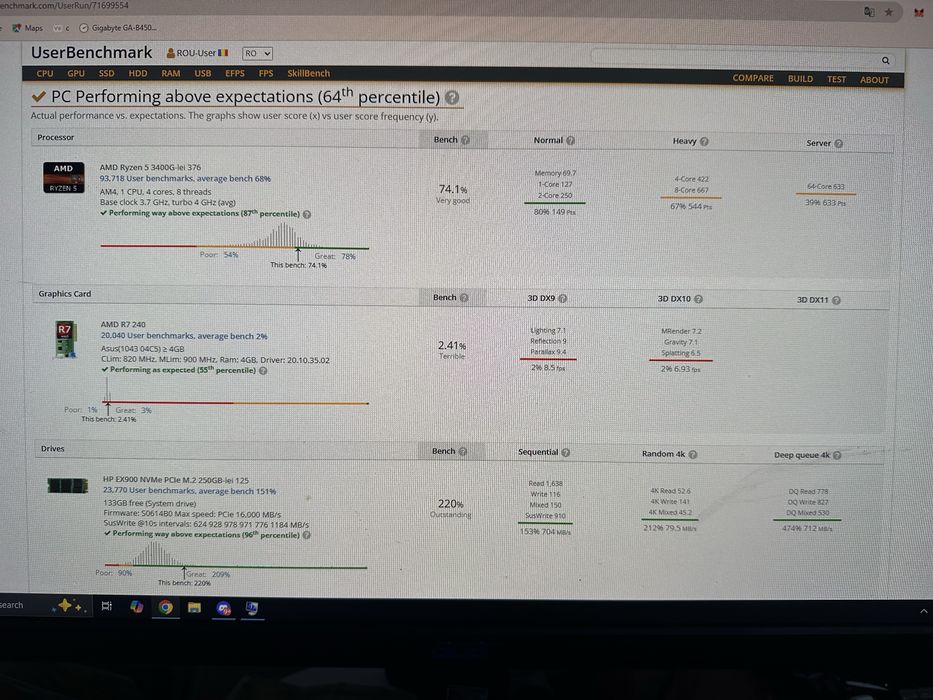Screen dimensions: 933x700
Task: Click BUILD in the navigation bar
Action: 800,79
